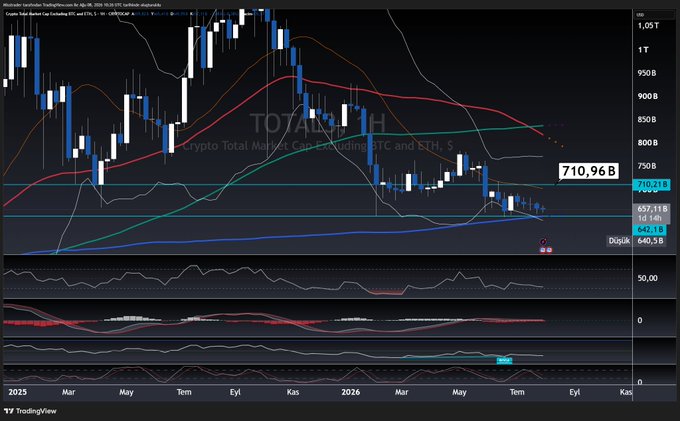Screen dimensions: 680x421
Task: Select the 710,96 B price callout
Action: coord(588,171)
